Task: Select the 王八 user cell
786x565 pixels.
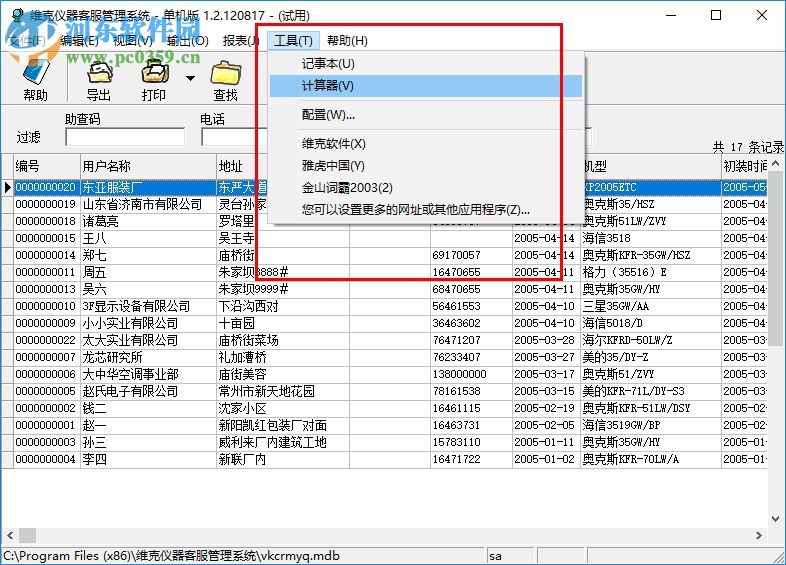Action: (148, 239)
